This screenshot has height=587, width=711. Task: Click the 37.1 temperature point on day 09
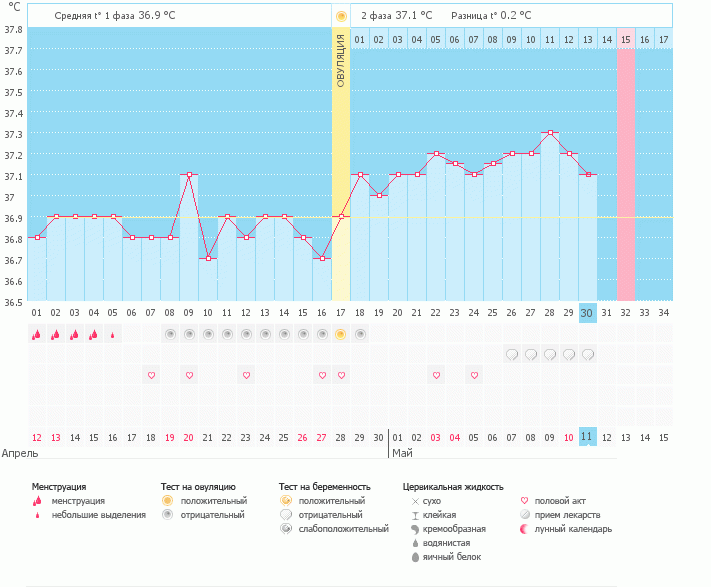(189, 174)
